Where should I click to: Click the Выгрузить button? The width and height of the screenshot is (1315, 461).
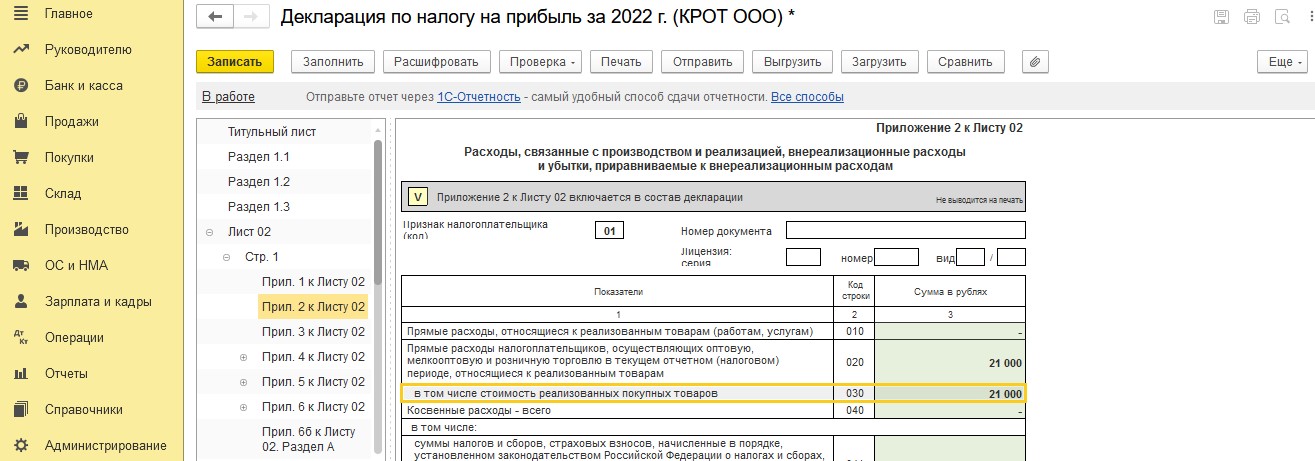click(x=792, y=61)
